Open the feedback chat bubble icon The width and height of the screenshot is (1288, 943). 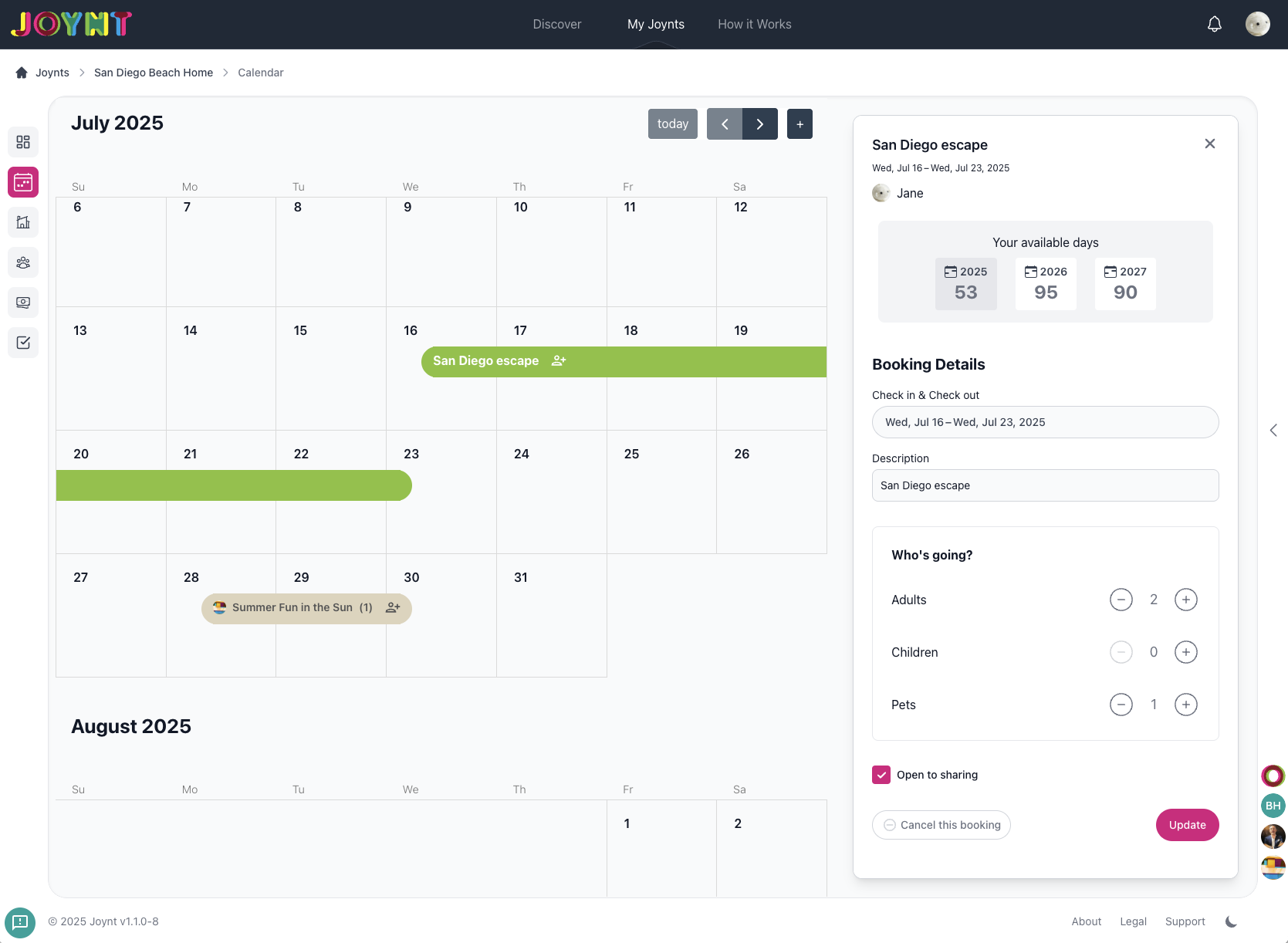pos(20,922)
